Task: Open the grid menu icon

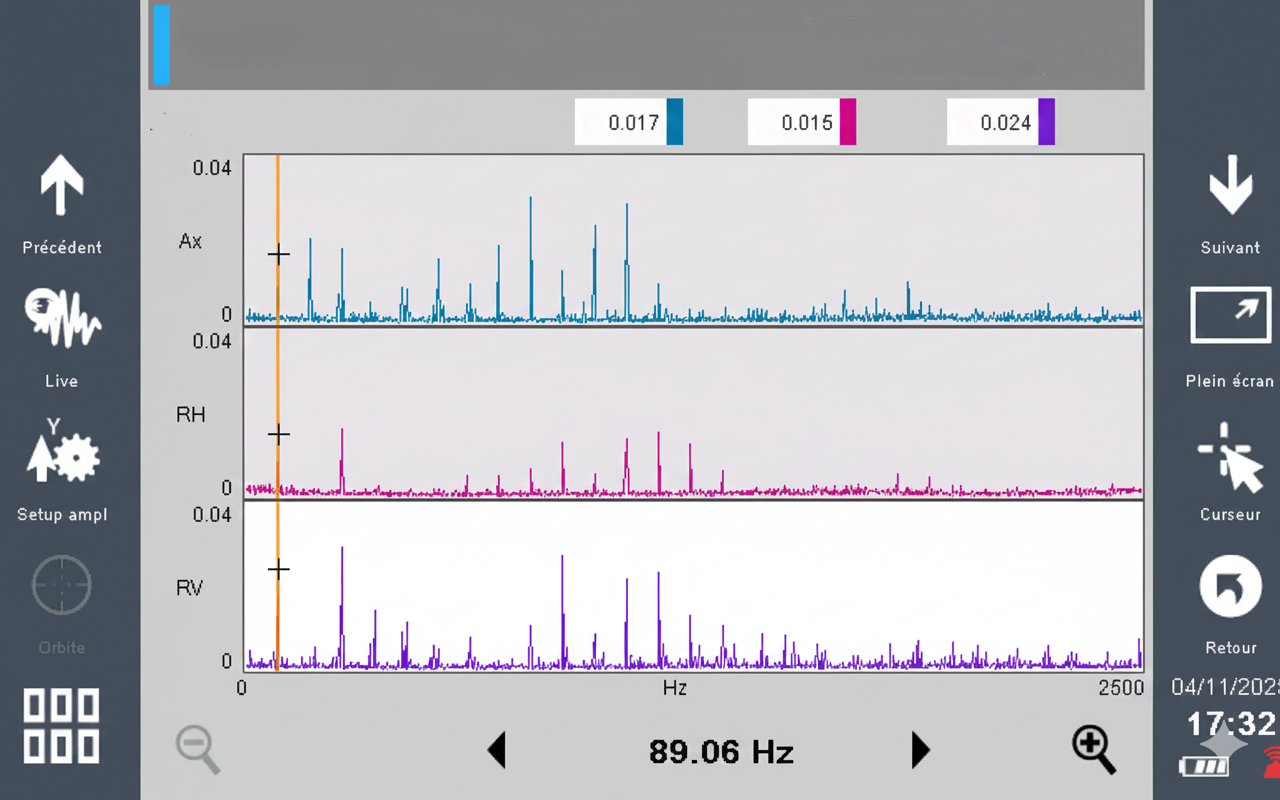Action: pos(62,725)
